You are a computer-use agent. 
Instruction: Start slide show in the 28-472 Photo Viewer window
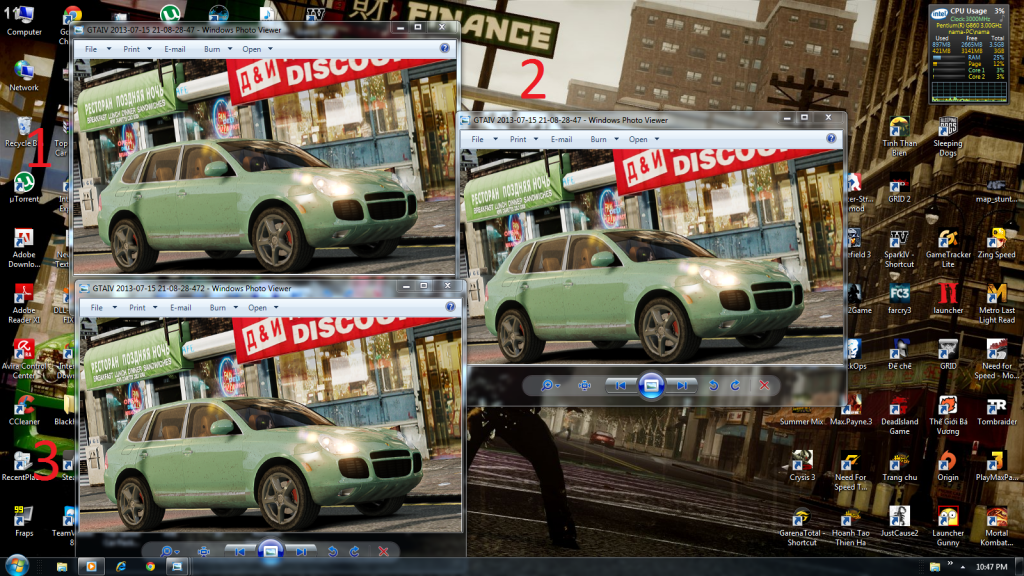270,551
